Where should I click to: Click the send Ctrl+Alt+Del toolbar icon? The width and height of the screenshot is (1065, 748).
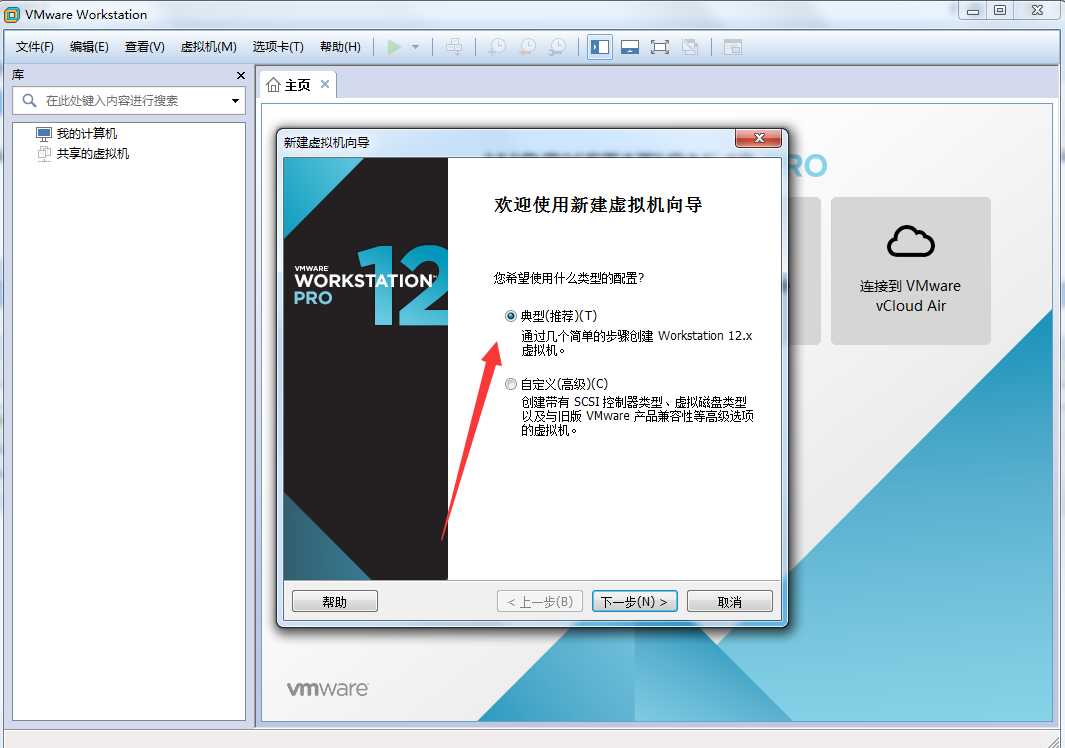[454, 47]
